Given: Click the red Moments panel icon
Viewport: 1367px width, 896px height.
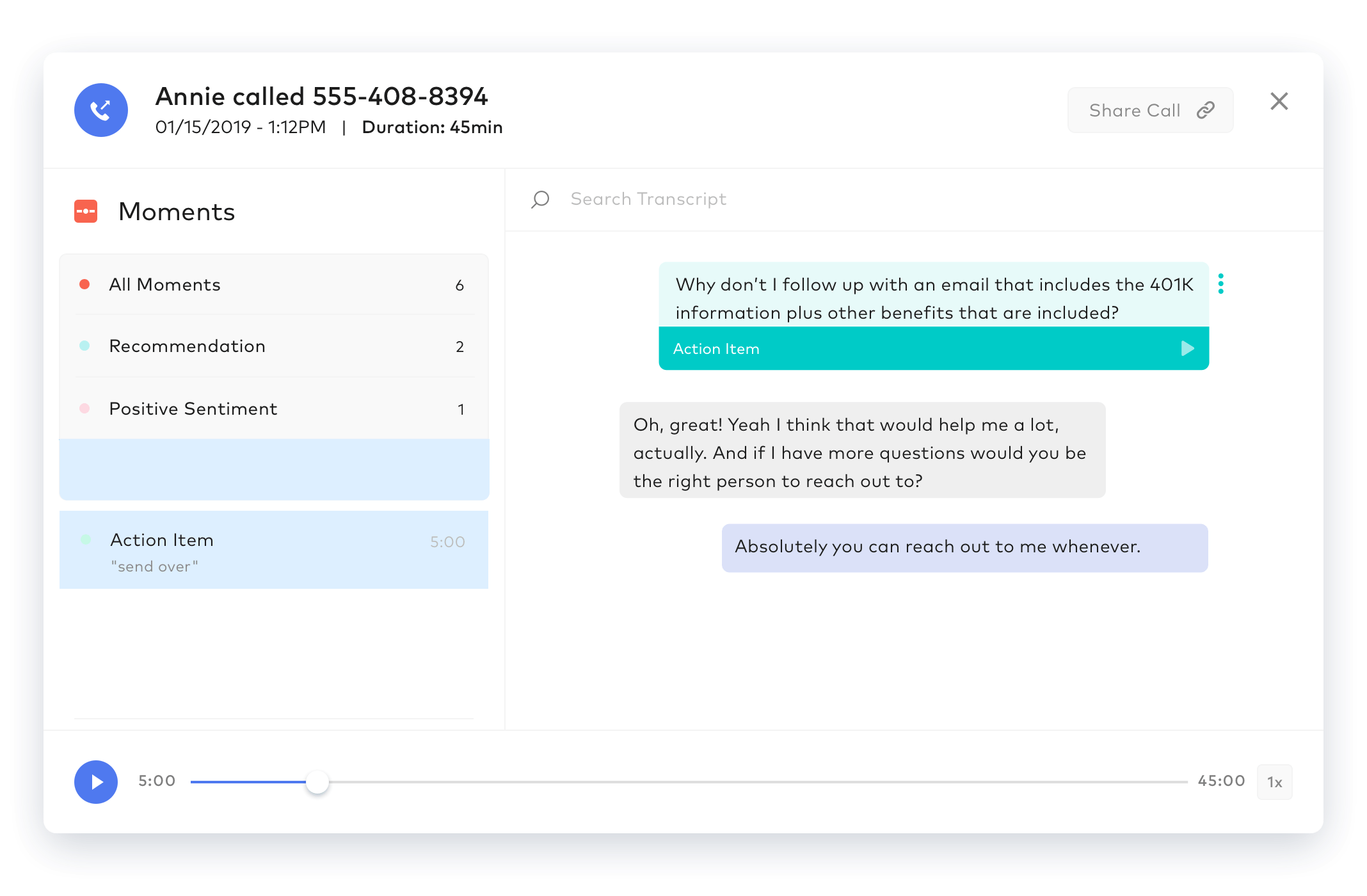Looking at the screenshot, I should tap(86, 211).
